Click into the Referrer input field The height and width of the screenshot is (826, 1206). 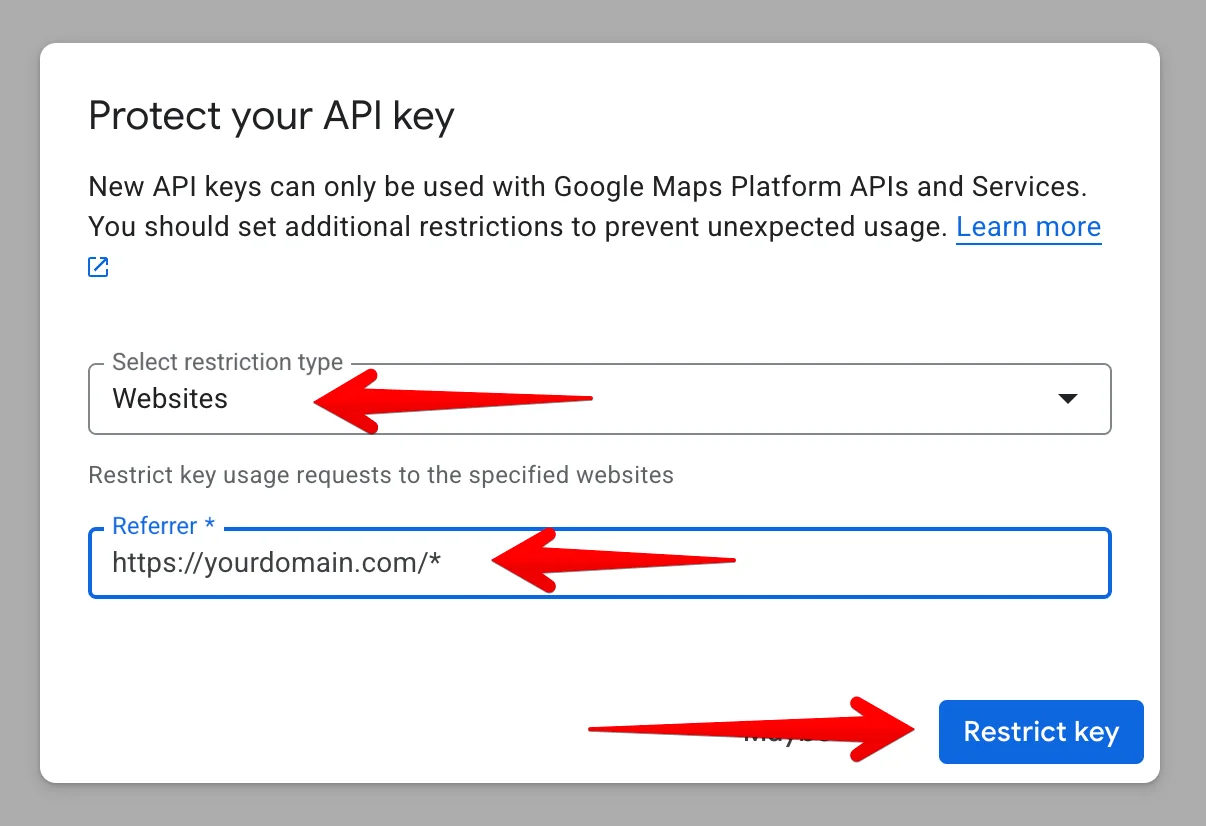pos(600,563)
